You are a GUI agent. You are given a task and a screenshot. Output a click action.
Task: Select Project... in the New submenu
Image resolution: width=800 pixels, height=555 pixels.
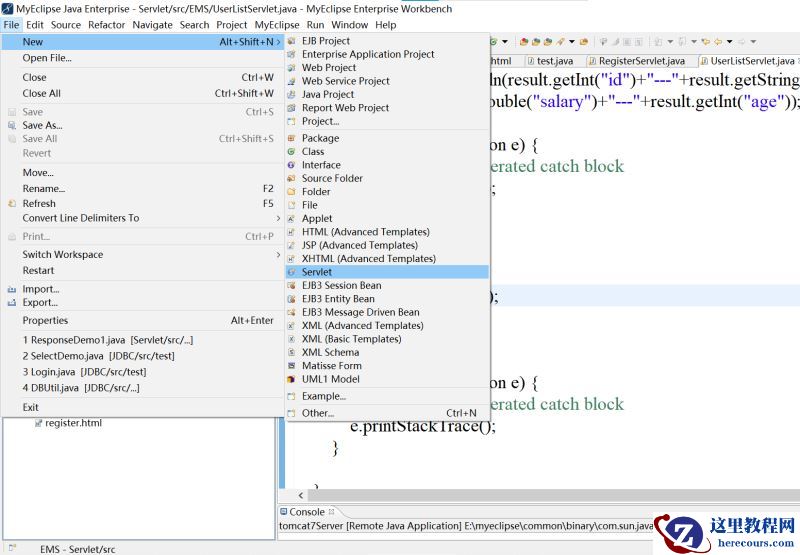387,121
